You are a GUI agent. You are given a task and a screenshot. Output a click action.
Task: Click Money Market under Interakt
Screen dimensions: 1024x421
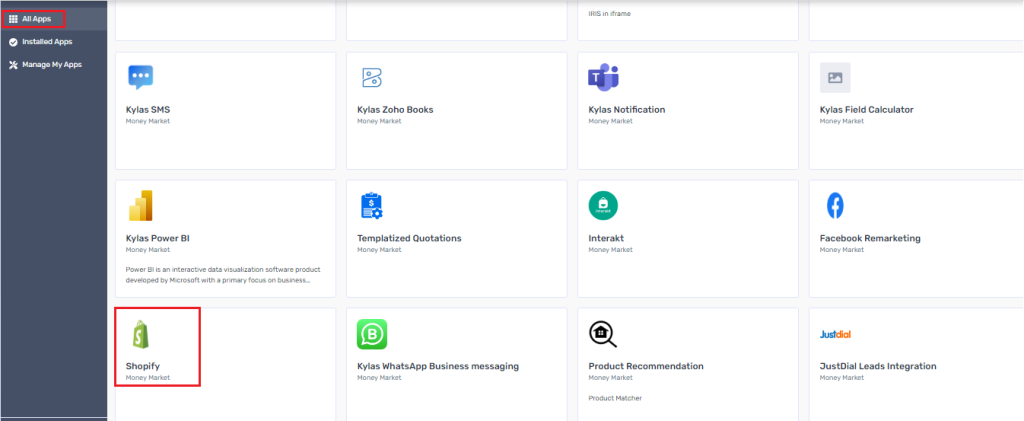(x=610, y=250)
